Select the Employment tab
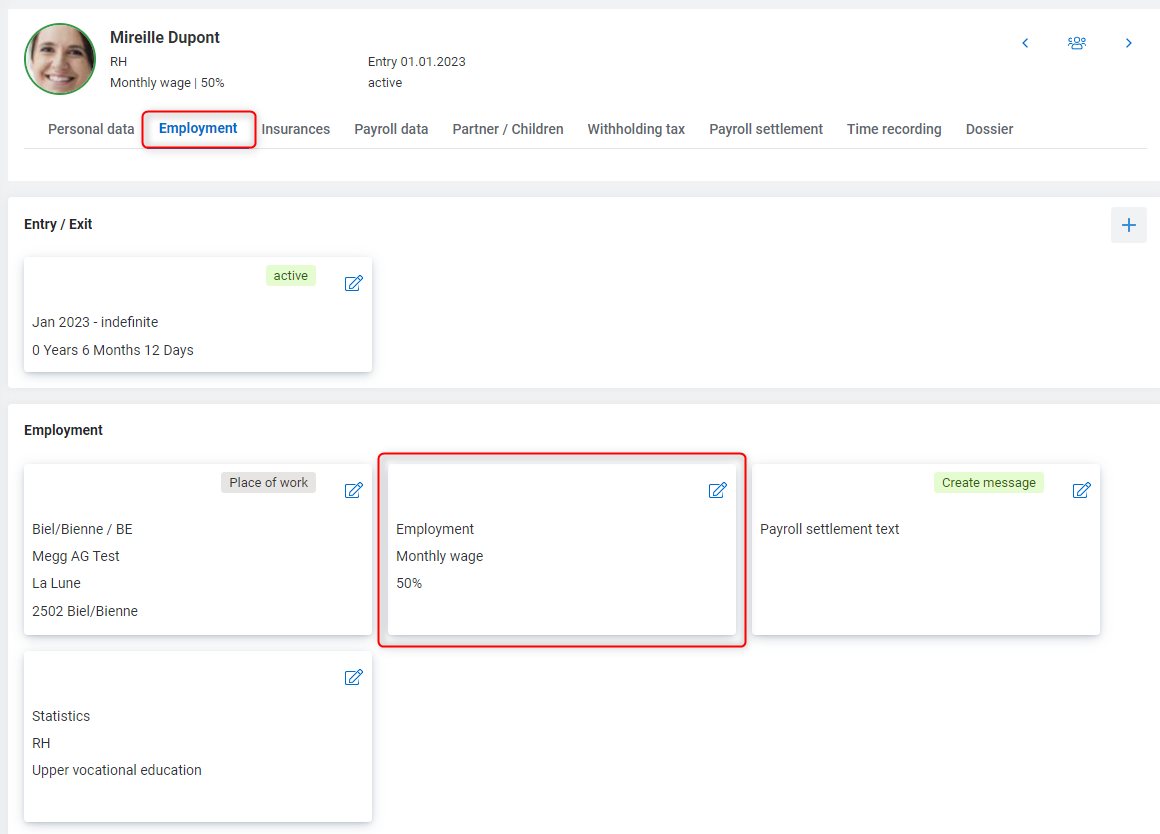Screen dimensions: 1160x834 point(198,128)
